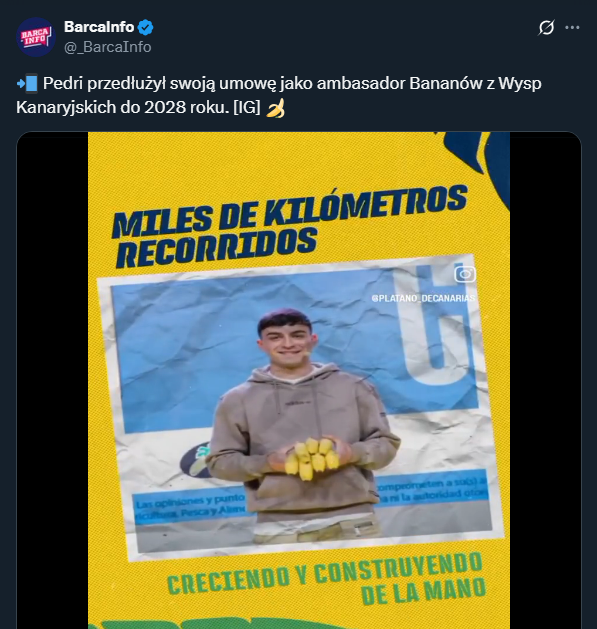The height and width of the screenshot is (629, 597).
Task: Click the tweet text about Pedri
Action: click(x=279, y=95)
